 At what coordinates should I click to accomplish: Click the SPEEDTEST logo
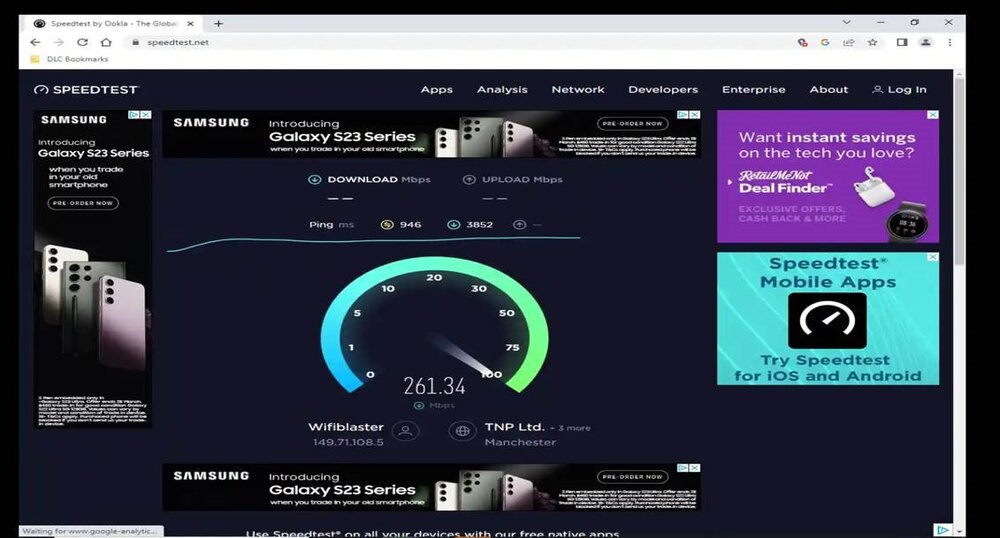coord(86,90)
